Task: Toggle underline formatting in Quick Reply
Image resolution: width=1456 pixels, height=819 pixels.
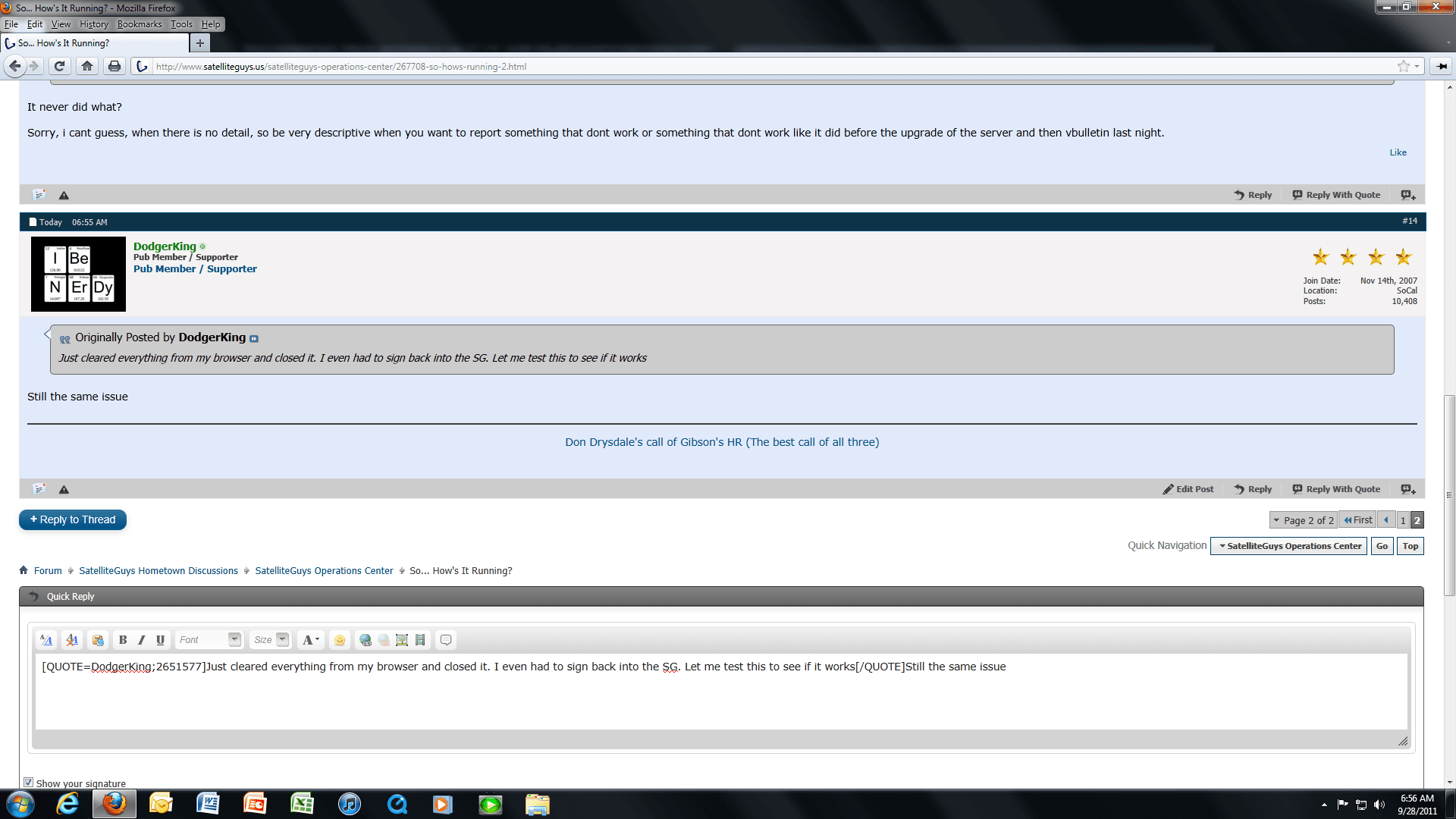Action: tap(160, 640)
